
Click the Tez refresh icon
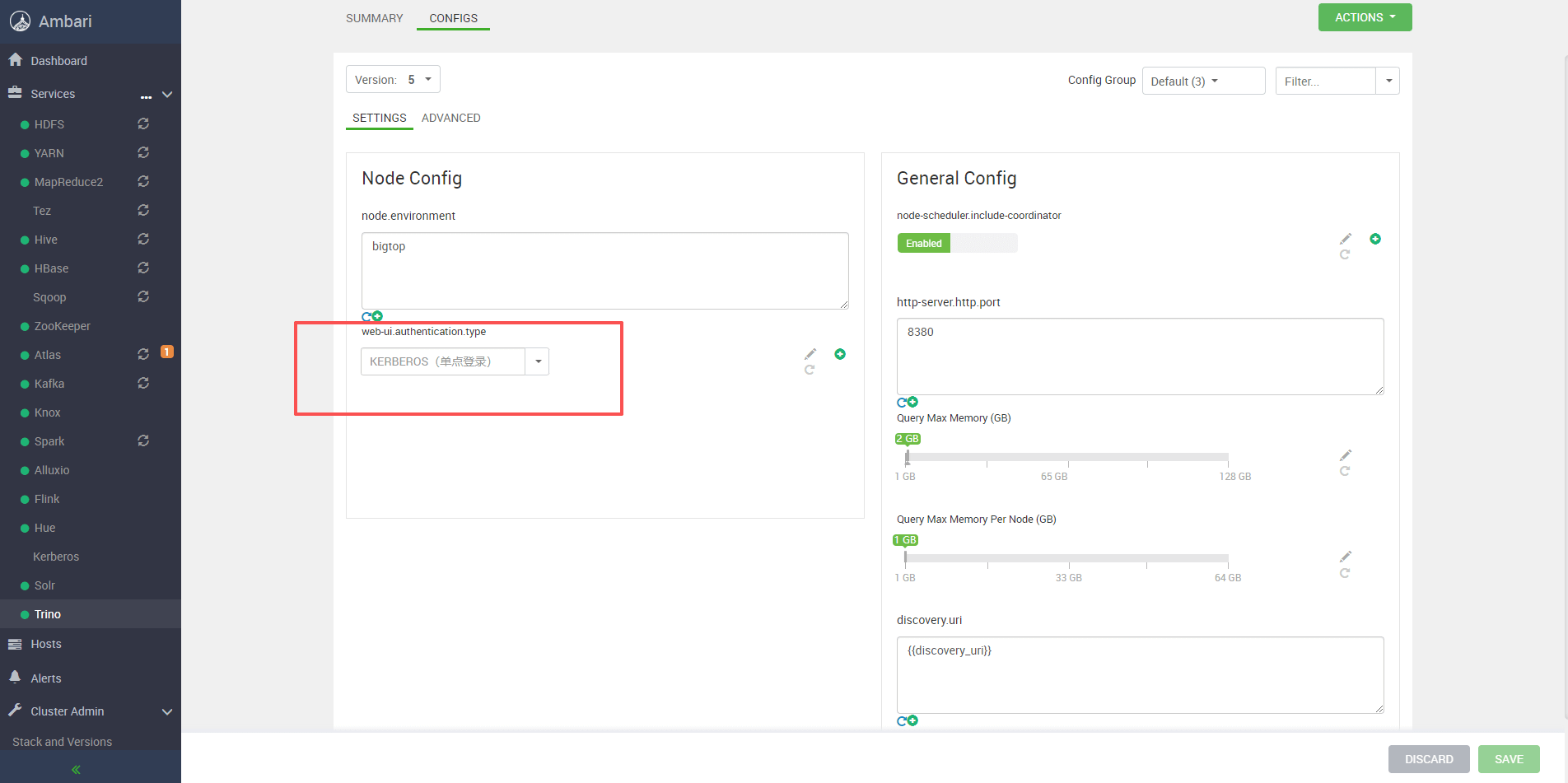tap(143, 210)
